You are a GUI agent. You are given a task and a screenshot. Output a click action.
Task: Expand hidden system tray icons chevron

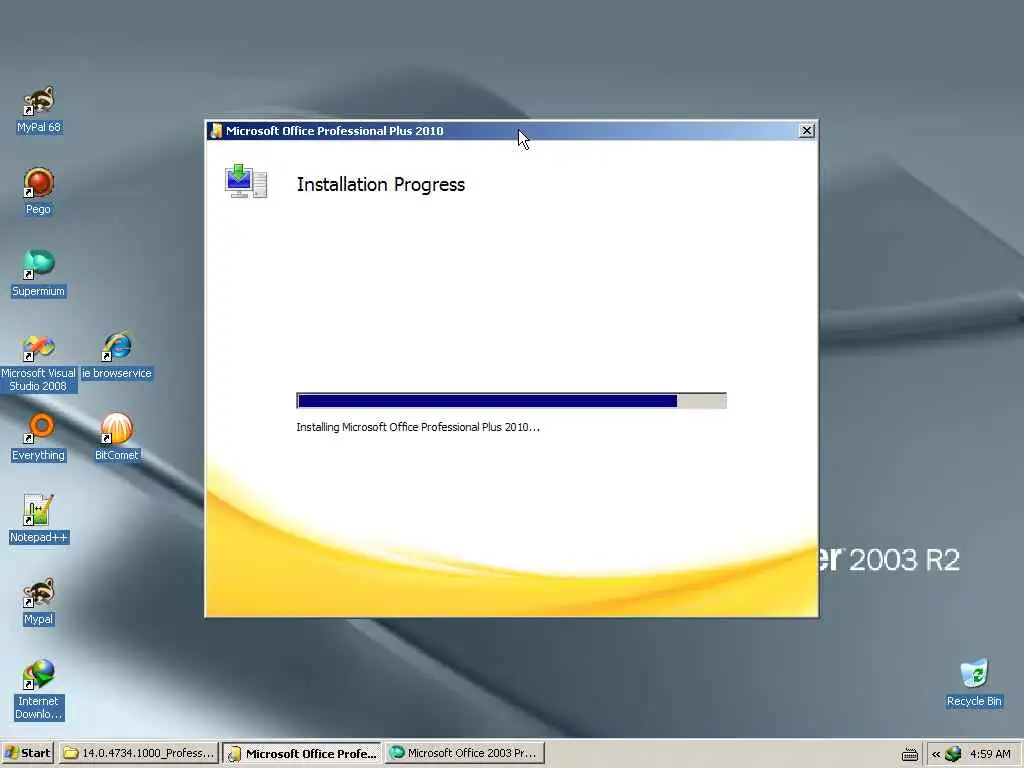pos(935,754)
